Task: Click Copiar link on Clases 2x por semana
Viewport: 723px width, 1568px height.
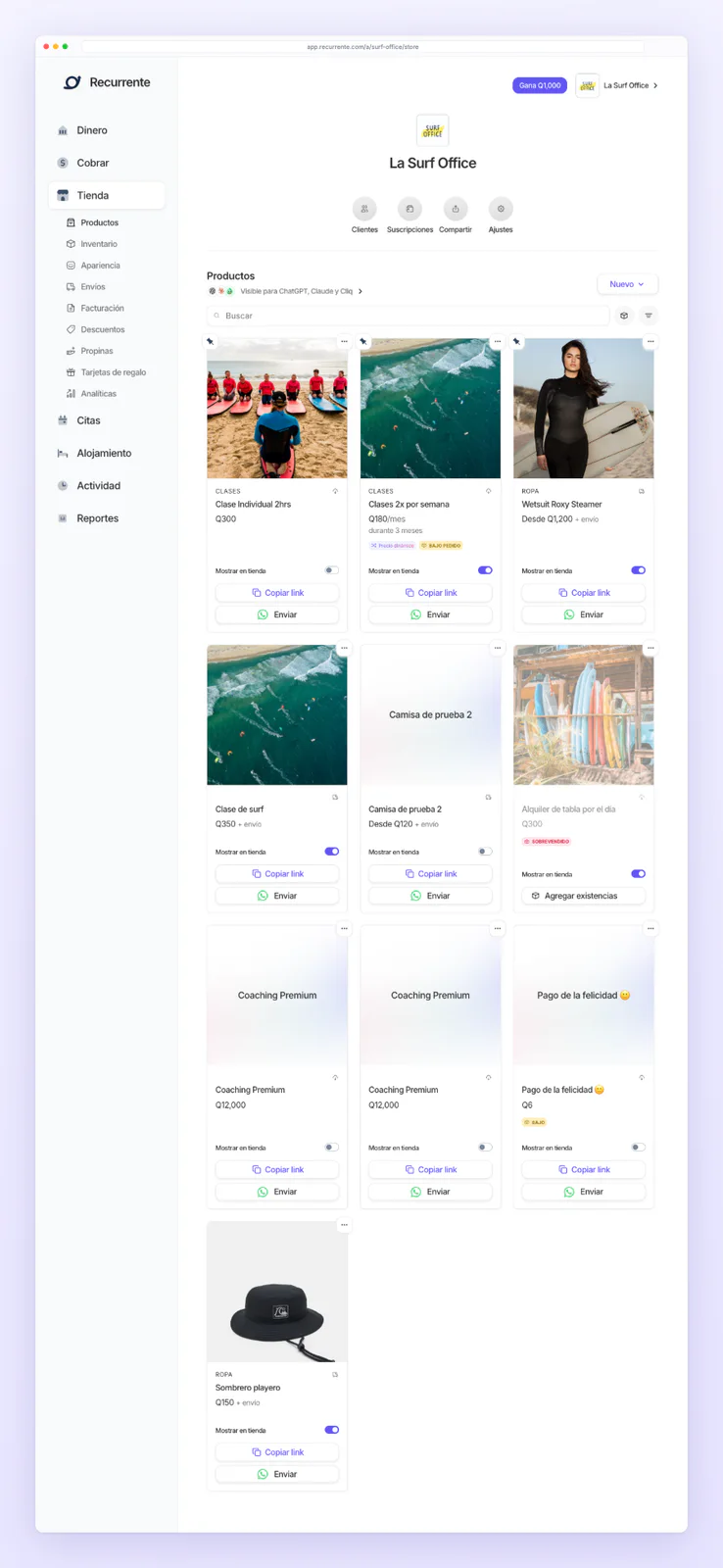Action: pyautogui.click(x=430, y=593)
